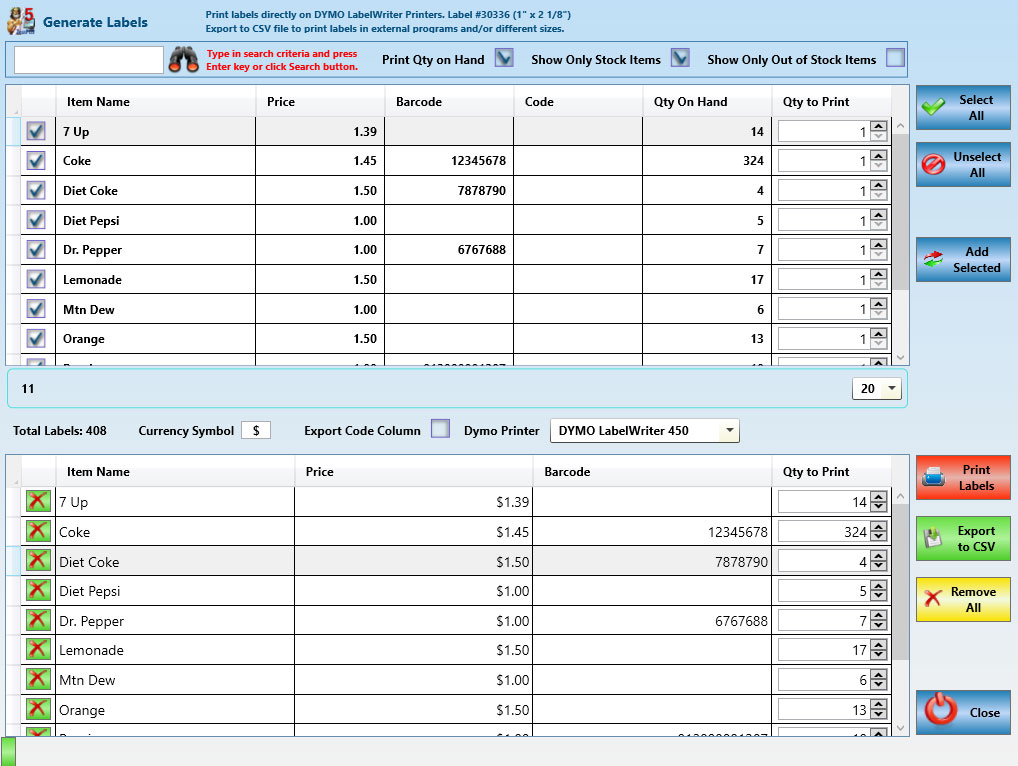Remove Lemonade from label list
1018x766 pixels.
(x=38, y=650)
